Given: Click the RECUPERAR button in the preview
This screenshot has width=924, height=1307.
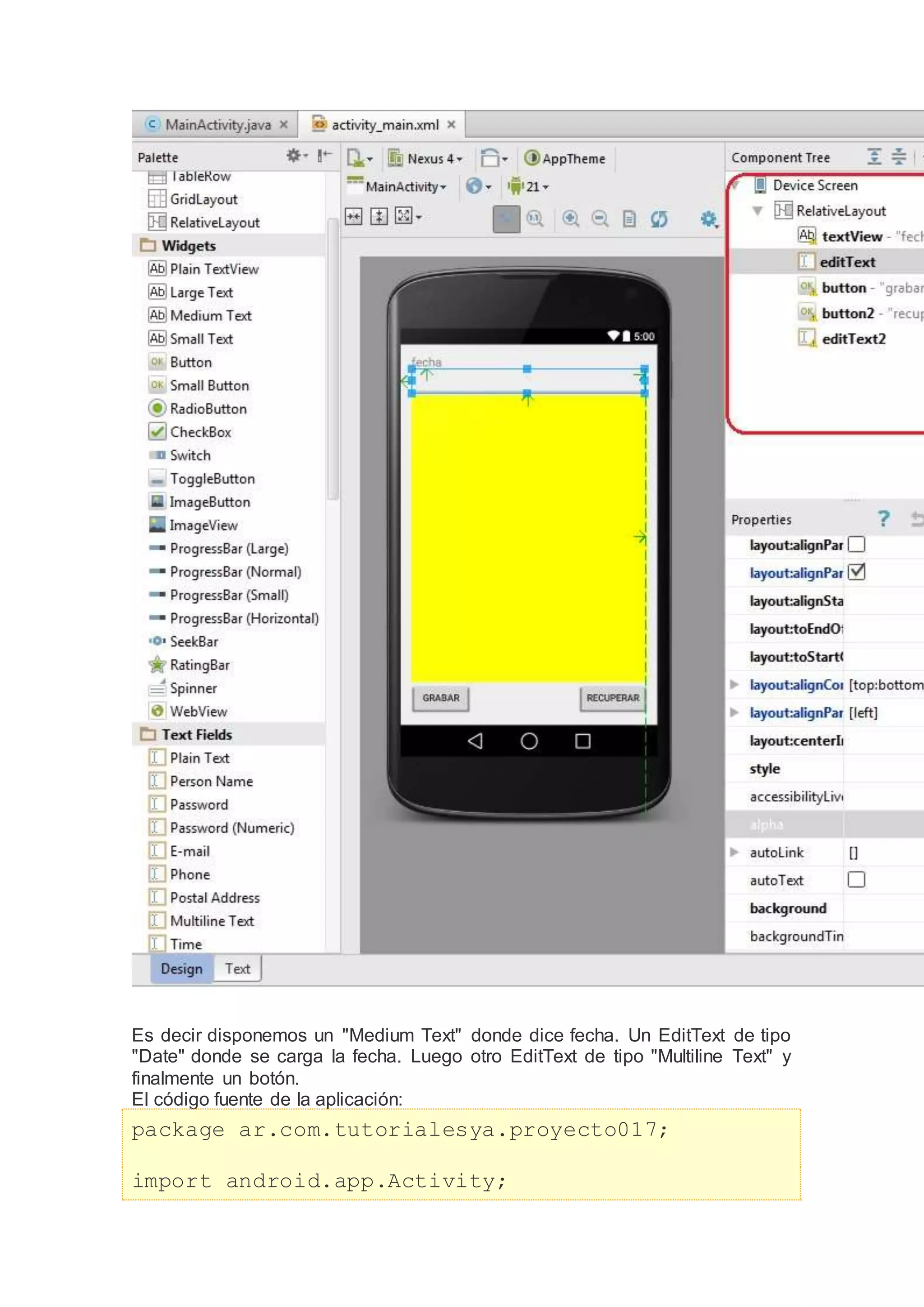Looking at the screenshot, I should [613, 698].
